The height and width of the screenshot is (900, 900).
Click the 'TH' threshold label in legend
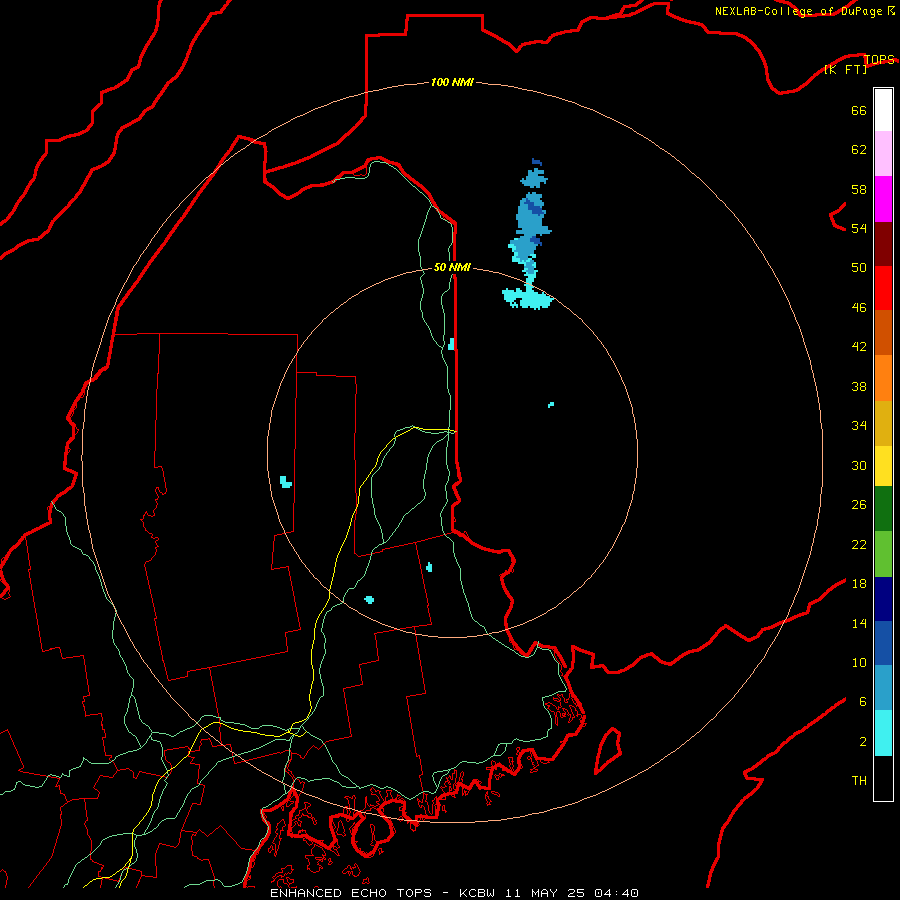(859, 780)
